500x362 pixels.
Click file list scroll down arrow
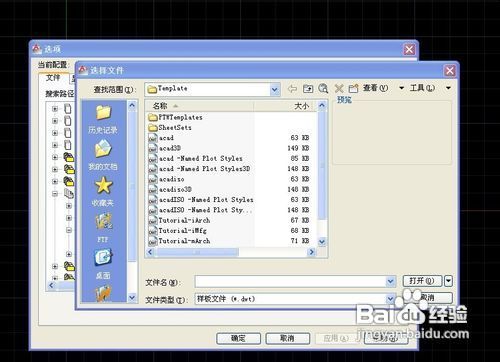(322, 242)
